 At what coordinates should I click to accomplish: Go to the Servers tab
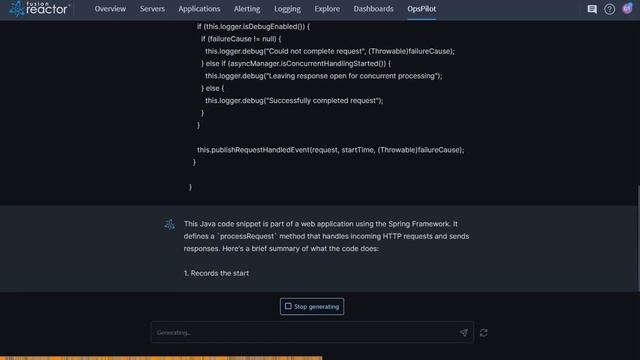[152, 9]
